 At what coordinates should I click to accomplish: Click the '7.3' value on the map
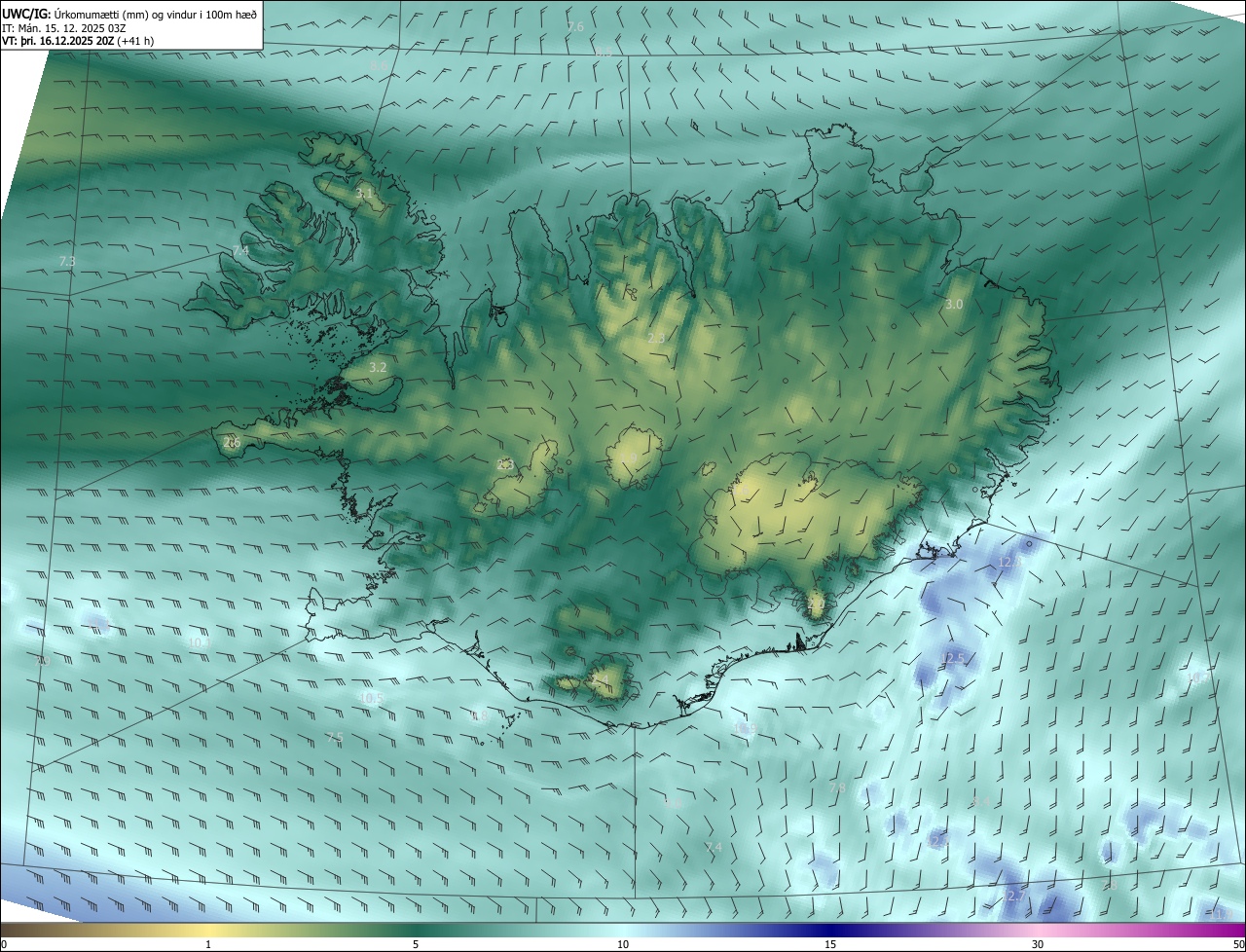[x=67, y=261]
